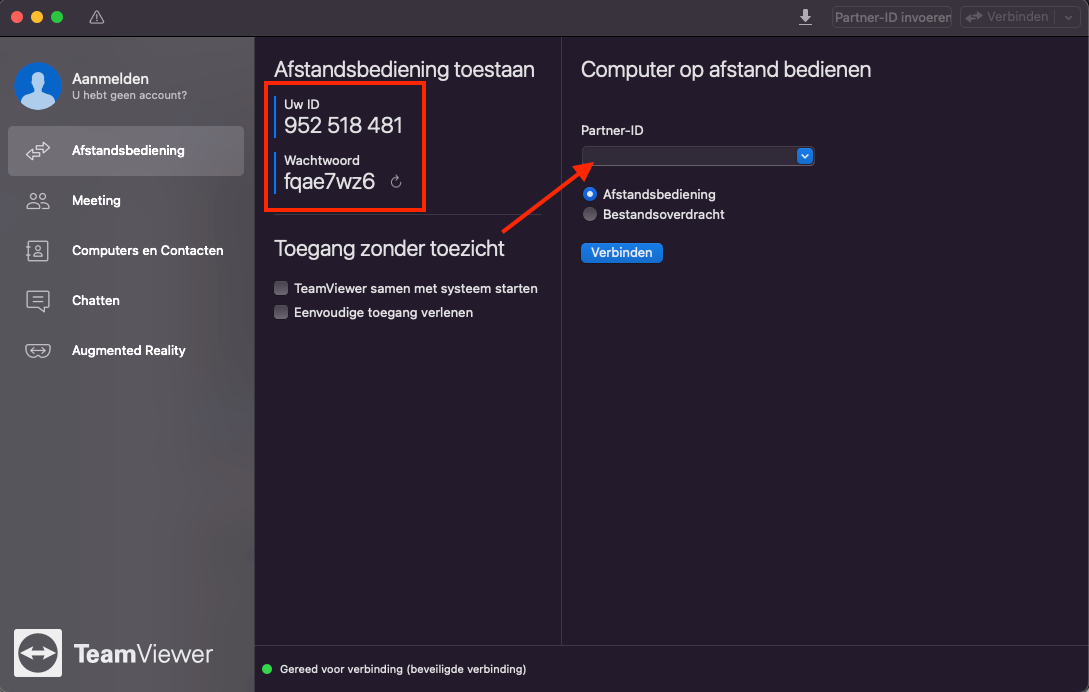Click the green connection status indicator
The height and width of the screenshot is (692, 1089).
click(x=267, y=669)
